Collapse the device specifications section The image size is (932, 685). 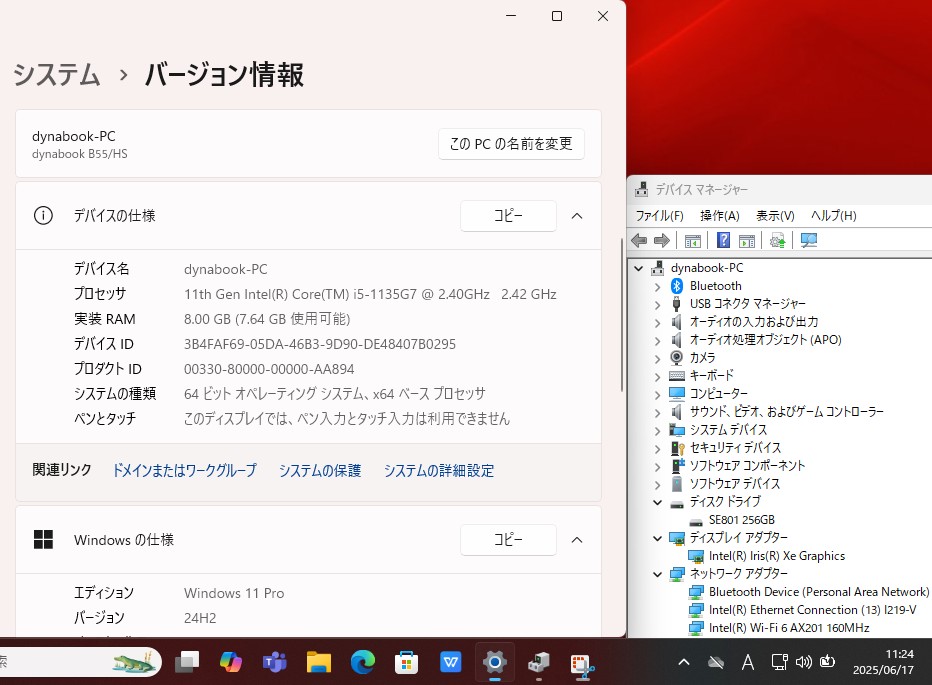coord(577,216)
